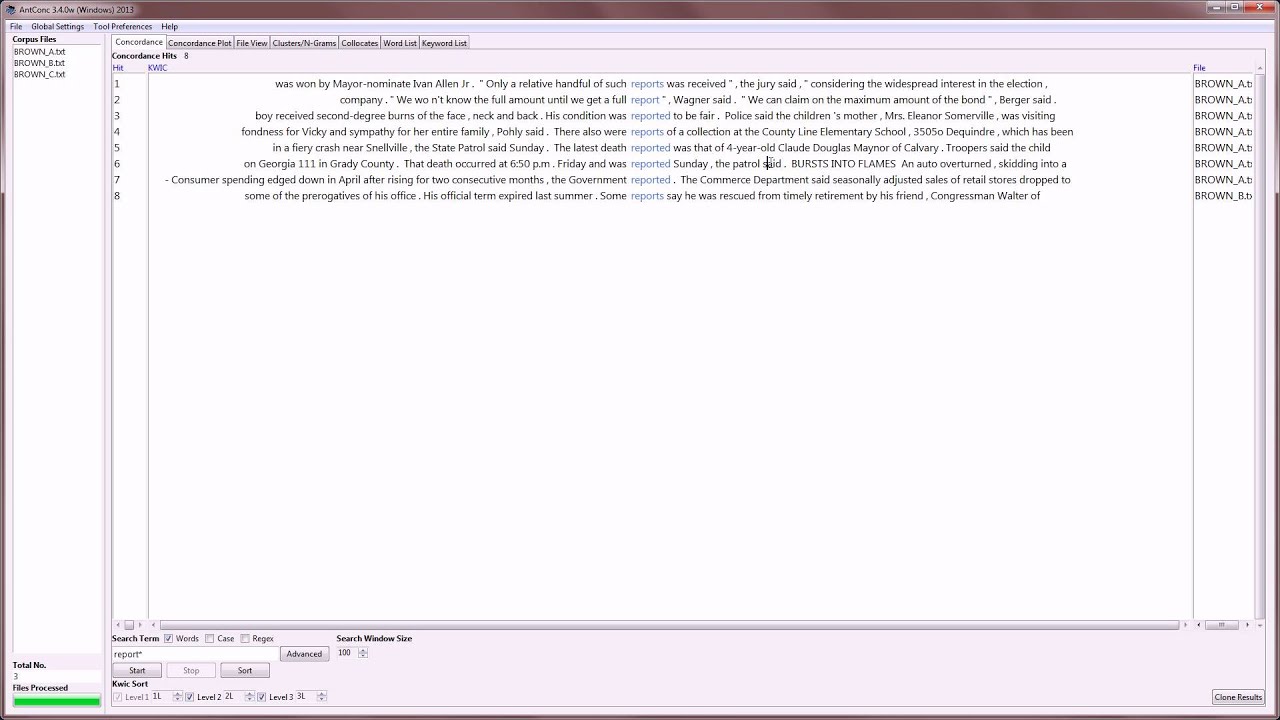Click the Hit column scroll-right arrow
The height and width of the screenshot is (720, 1280).
(140, 625)
